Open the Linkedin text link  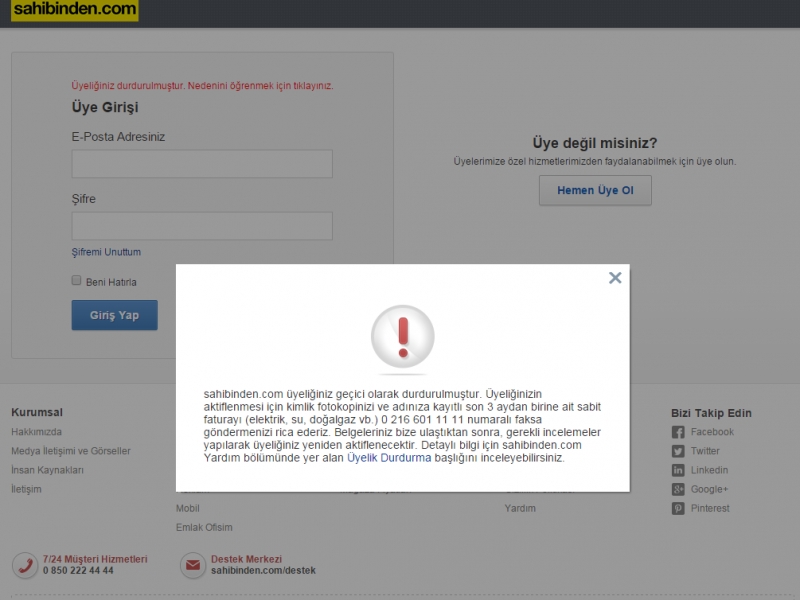point(709,470)
